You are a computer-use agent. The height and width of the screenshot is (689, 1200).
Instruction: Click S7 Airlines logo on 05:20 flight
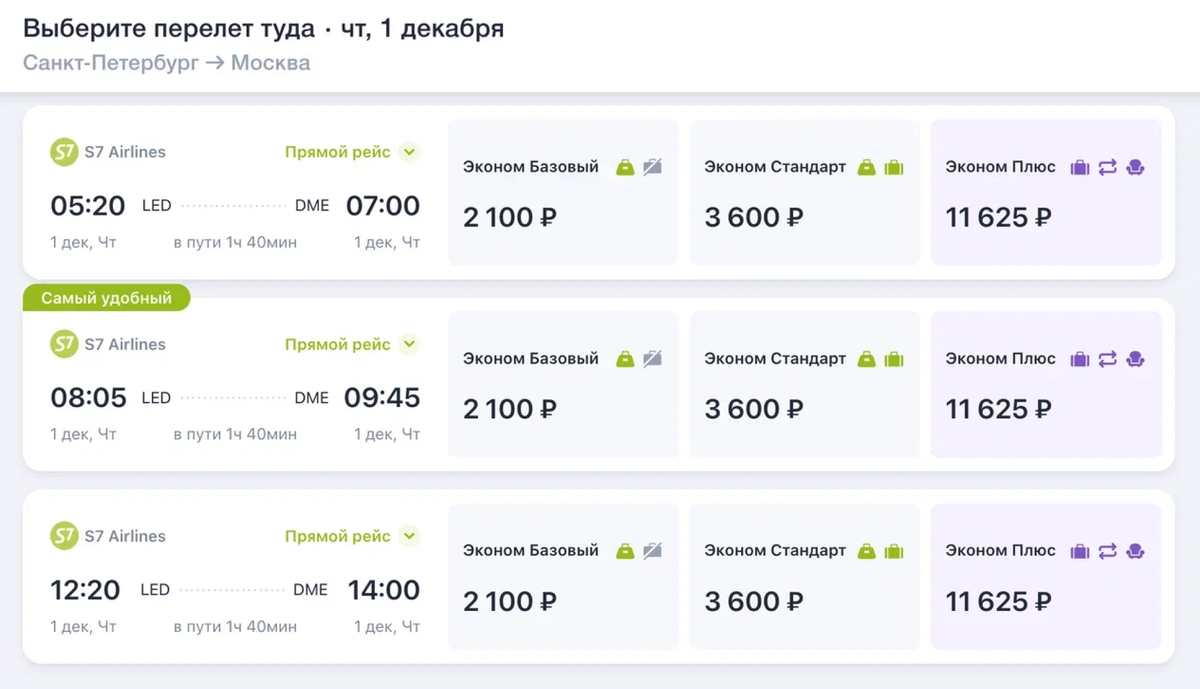point(65,153)
